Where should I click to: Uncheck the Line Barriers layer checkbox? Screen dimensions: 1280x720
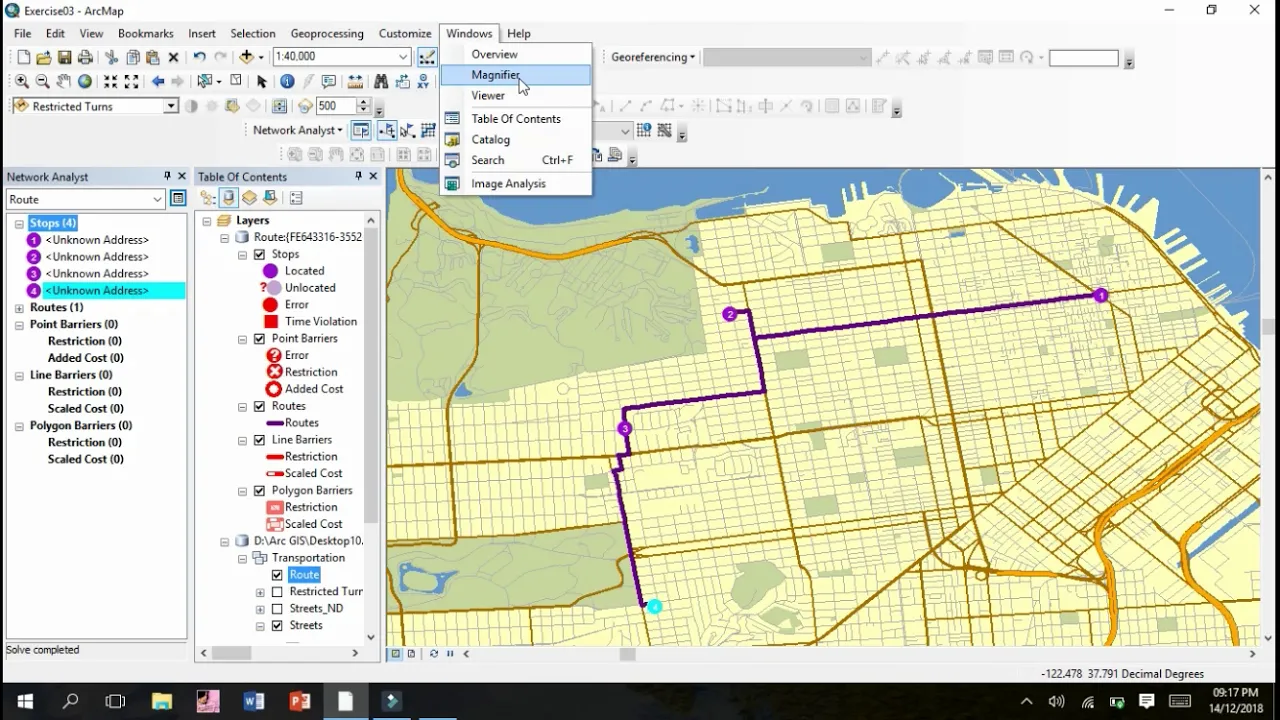pos(260,440)
